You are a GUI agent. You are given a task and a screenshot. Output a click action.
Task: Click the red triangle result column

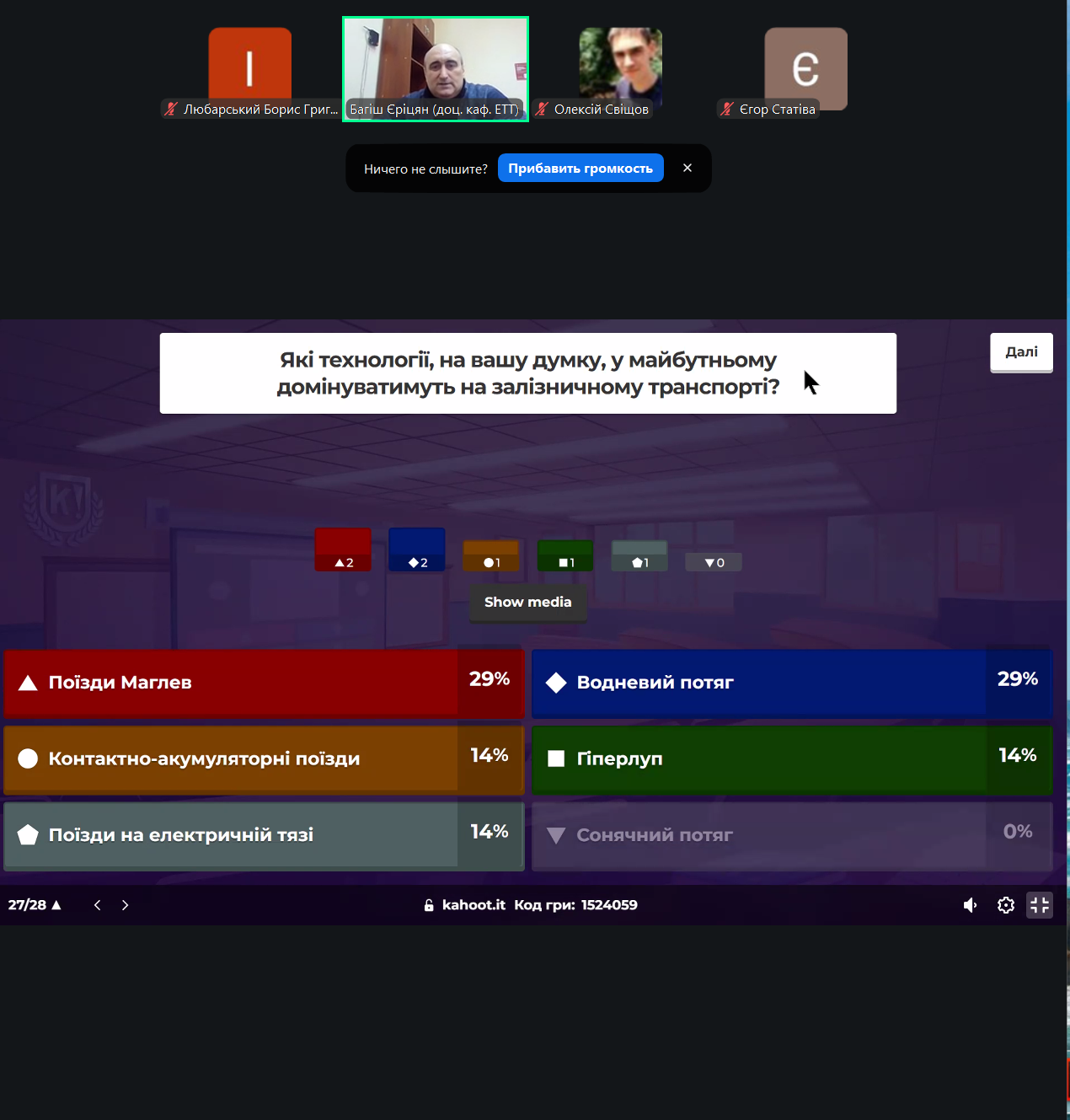343,549
